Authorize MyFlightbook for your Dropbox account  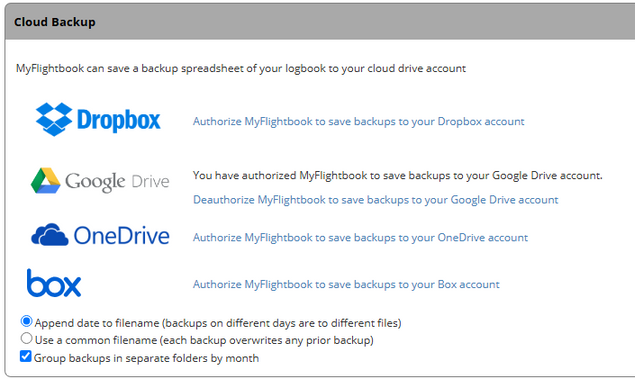[358, 121]
